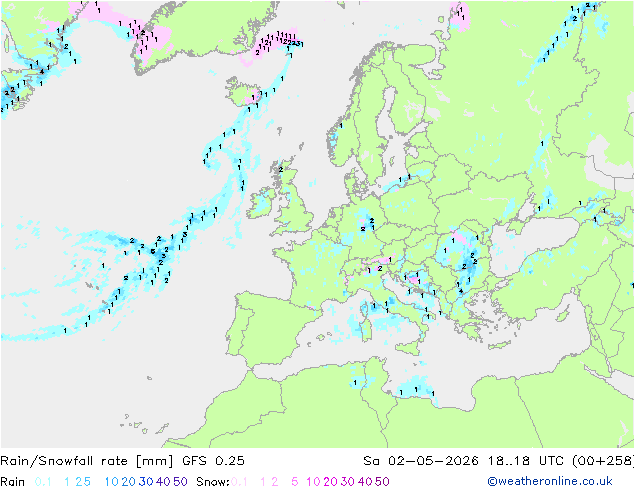The image size is (634, 490).
Task: Click the "Rain" legend label
Action: [x=13, y=482]
